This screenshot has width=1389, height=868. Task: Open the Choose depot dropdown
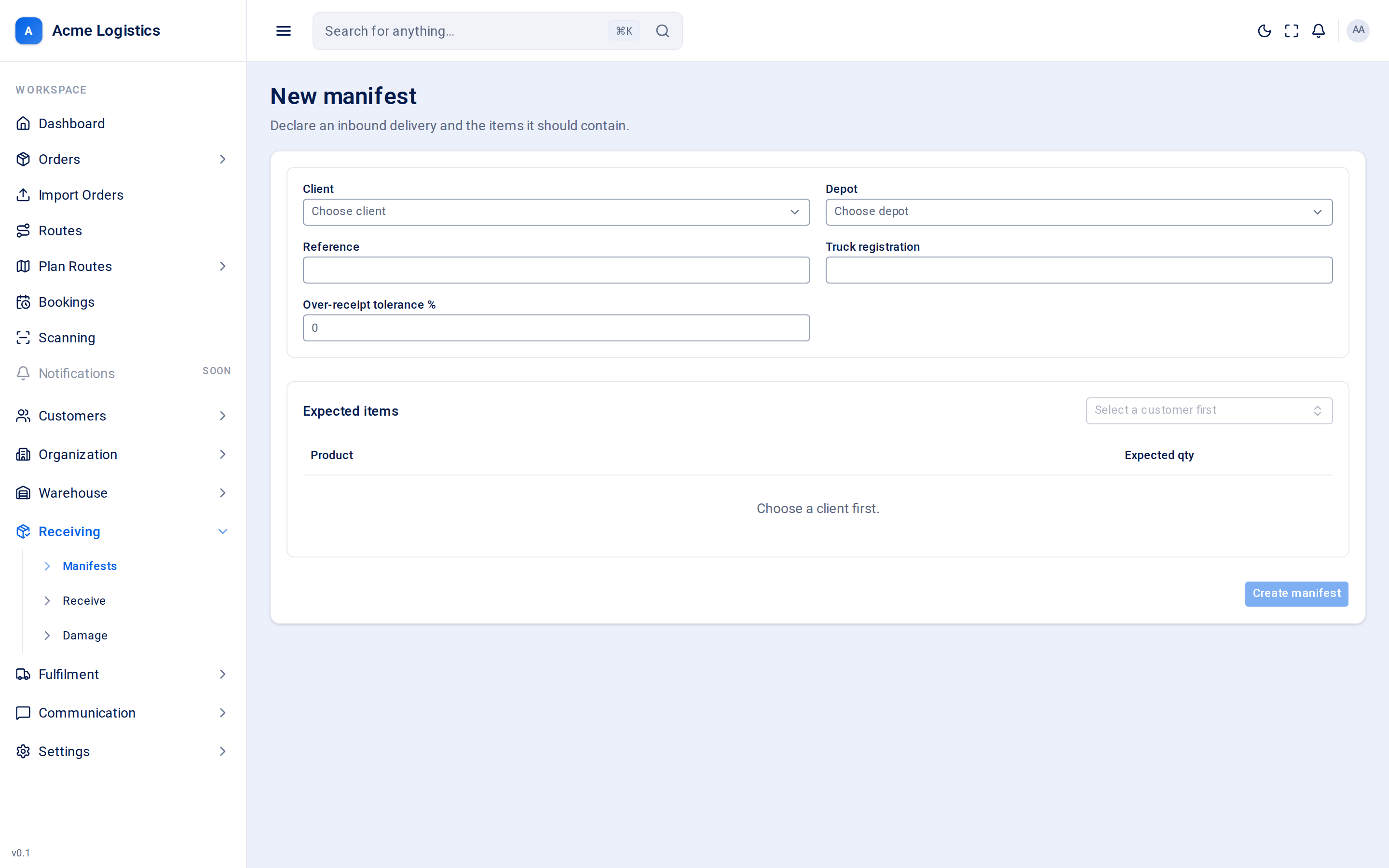coord(1079,212)
